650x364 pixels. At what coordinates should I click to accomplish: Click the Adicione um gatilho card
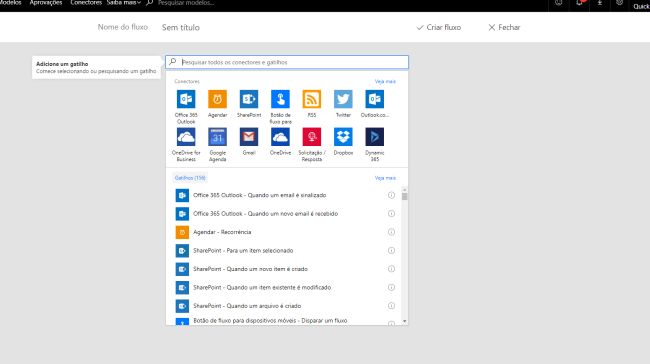pos(96,68)
